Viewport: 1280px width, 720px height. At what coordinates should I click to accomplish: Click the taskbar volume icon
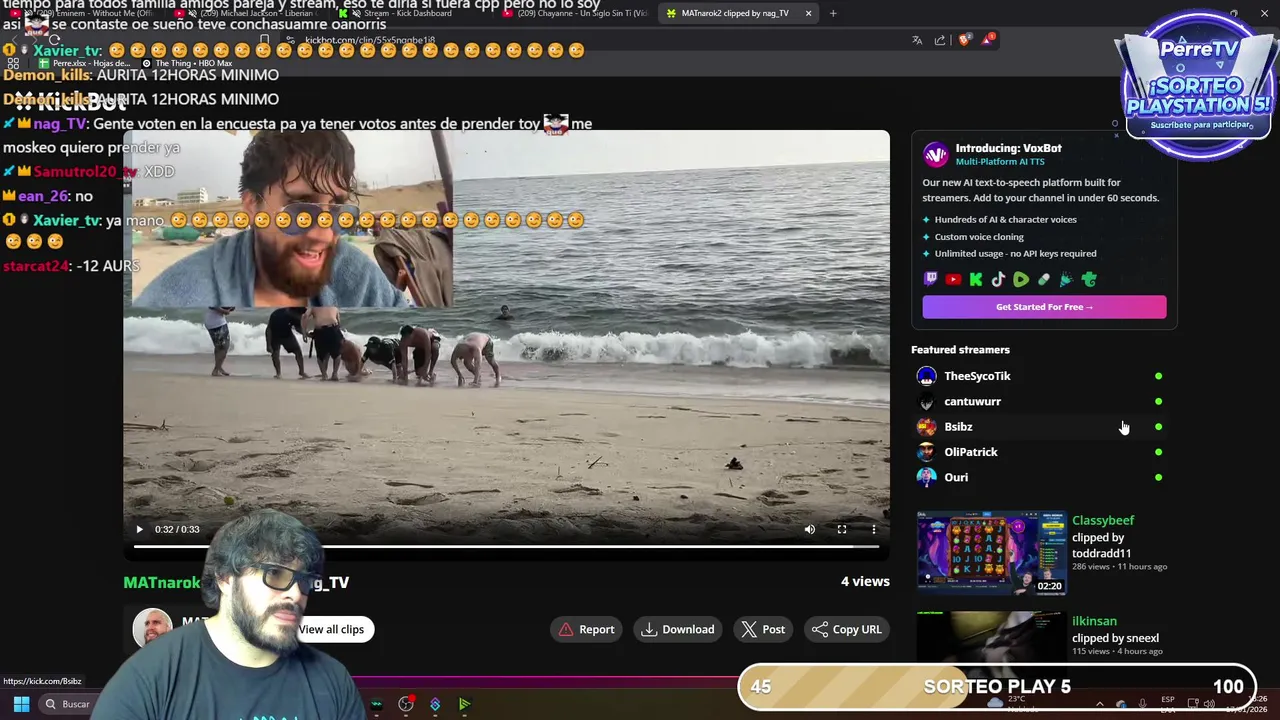(x=1209, y=704)
